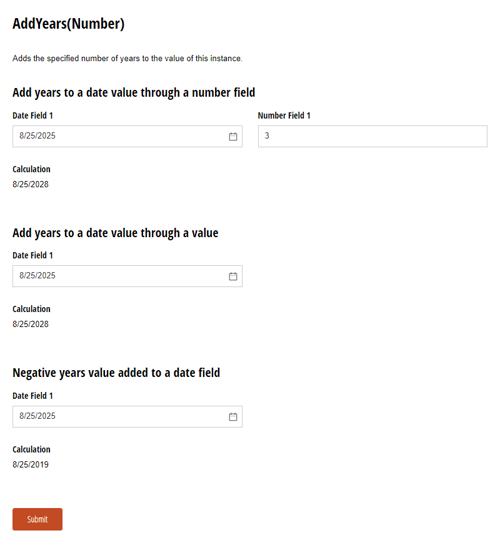This screenshot has height=543, width=500.
Task: Open calendar picker in Negative years section
Action: (233, 417)
